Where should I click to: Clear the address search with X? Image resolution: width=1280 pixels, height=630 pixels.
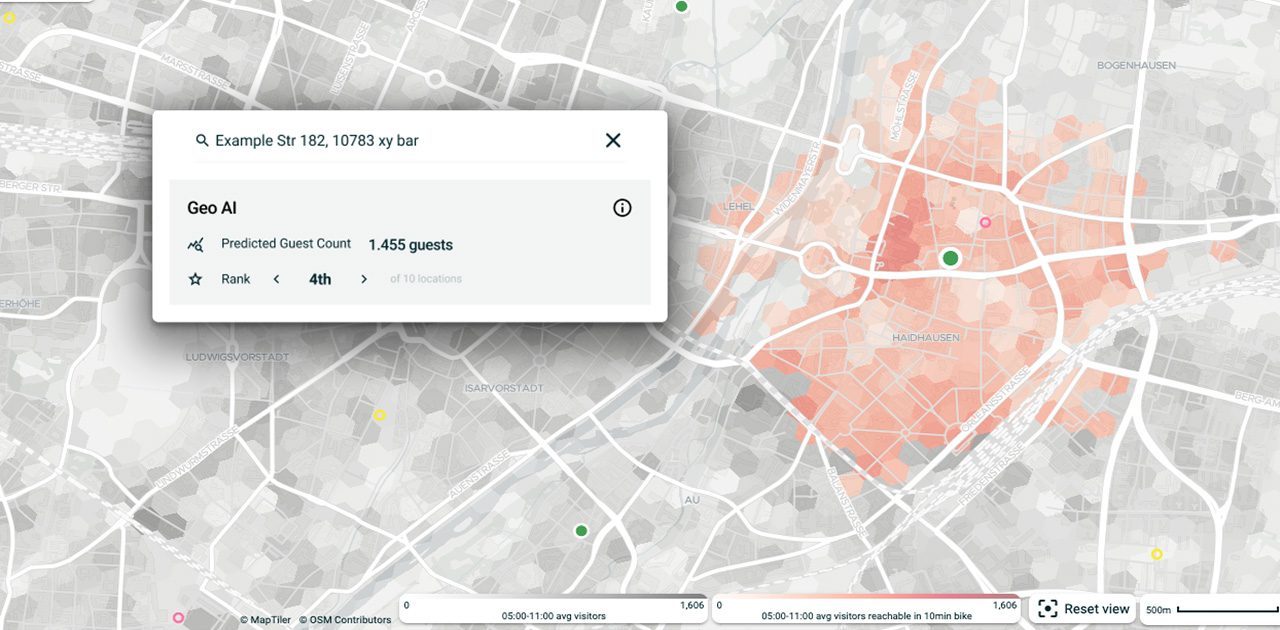click(x=613, y=141)
